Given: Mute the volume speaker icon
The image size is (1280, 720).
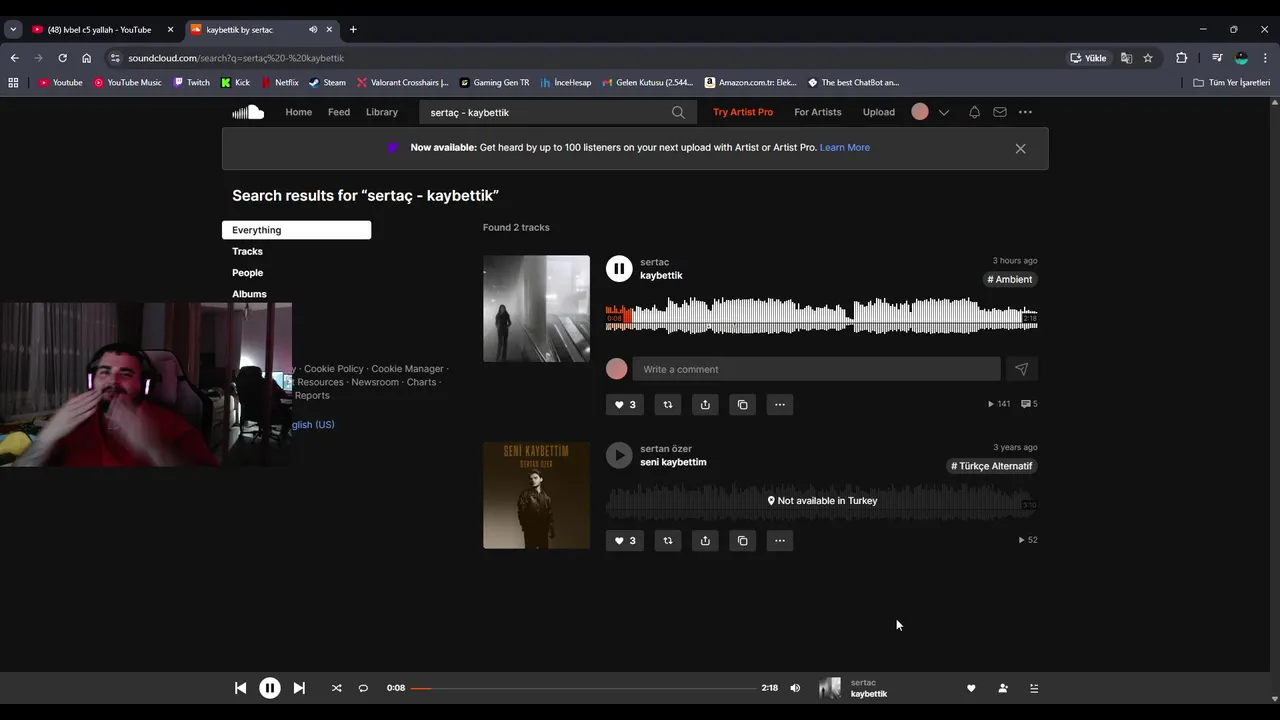Looking at the screenshot, I should coord(795,688).
